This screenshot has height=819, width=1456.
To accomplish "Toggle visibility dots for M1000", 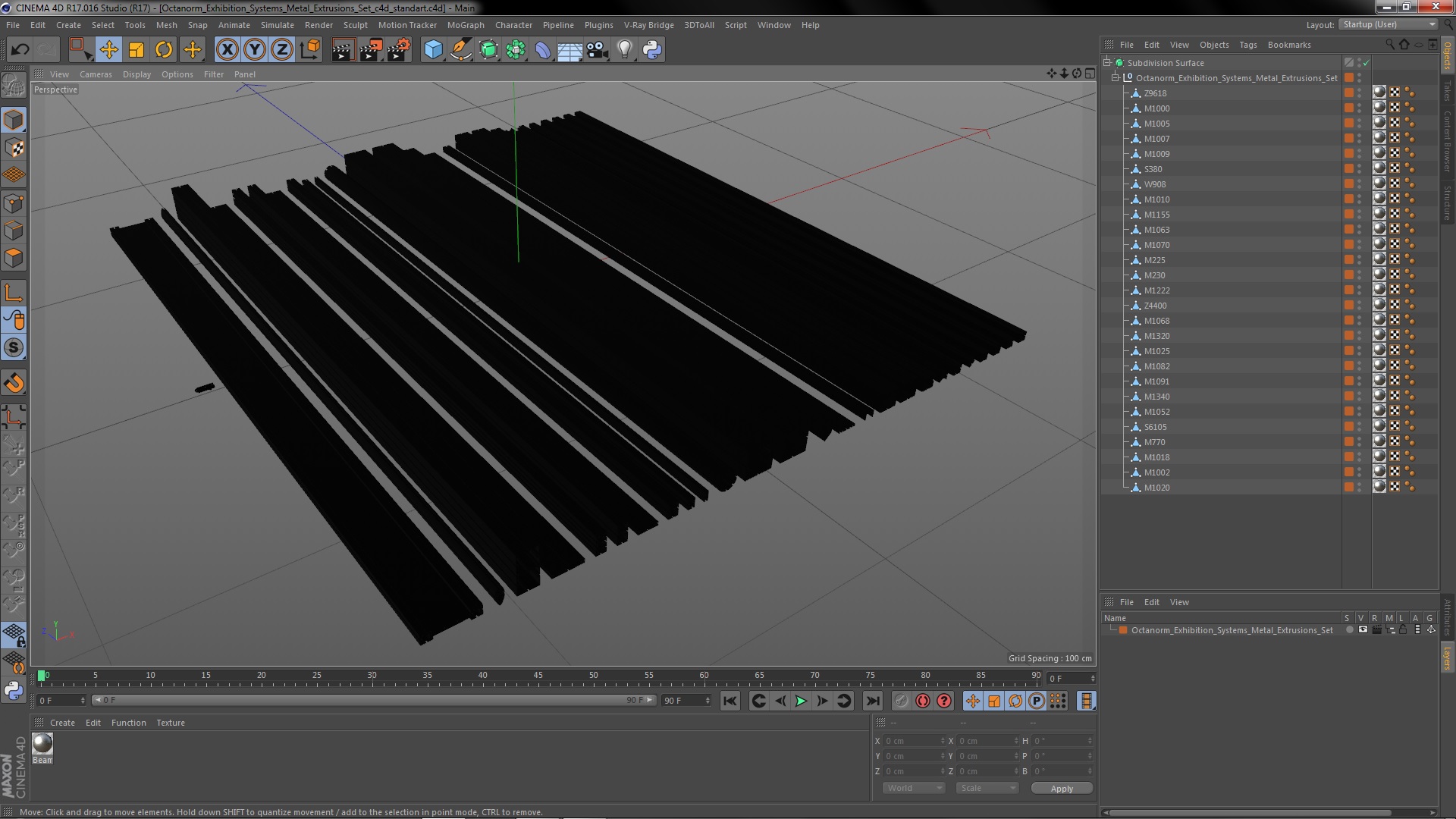I will [1360, 108].
